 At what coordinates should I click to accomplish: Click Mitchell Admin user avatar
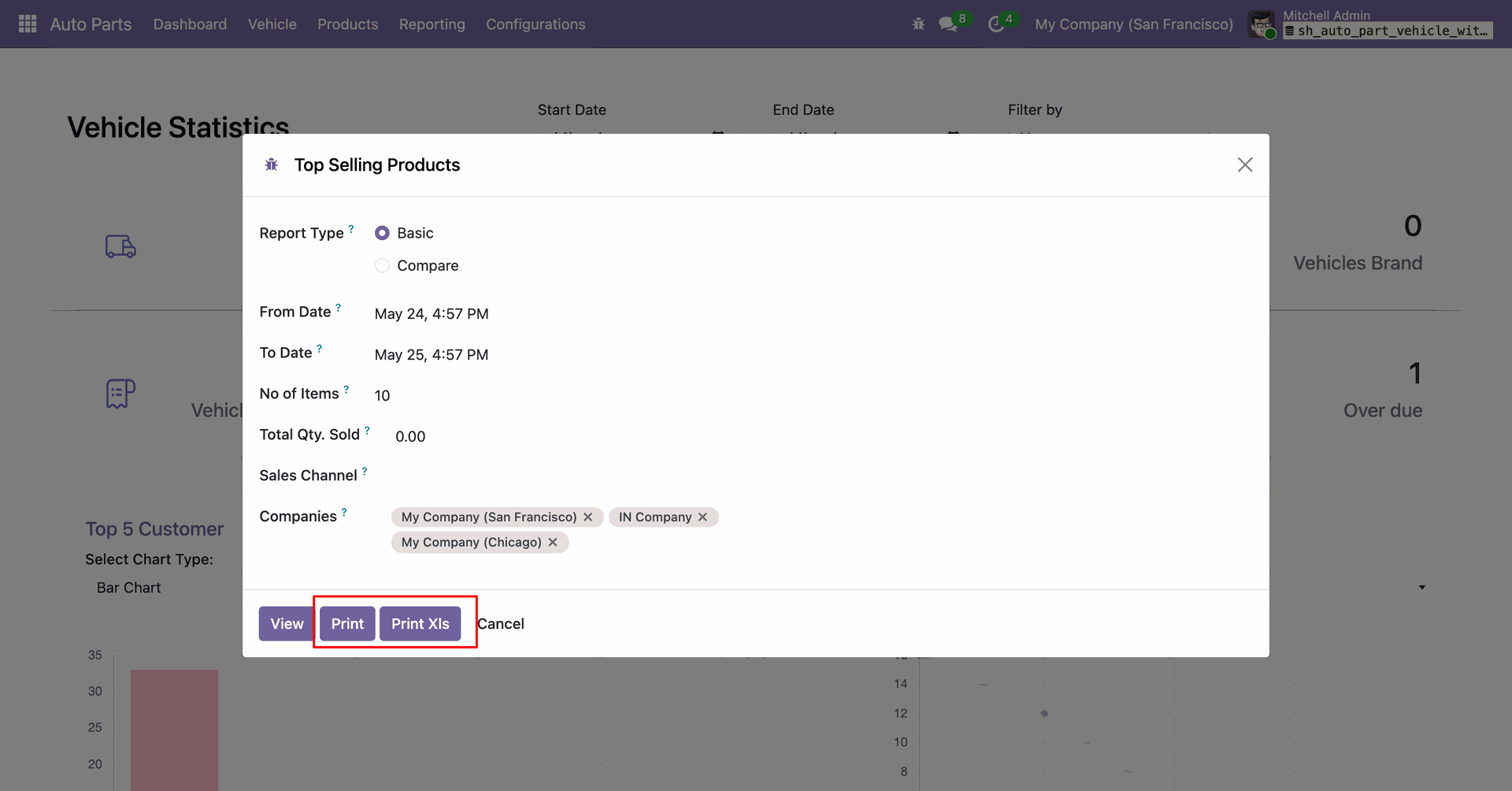pyautogui.click(x=1262, y=24)
